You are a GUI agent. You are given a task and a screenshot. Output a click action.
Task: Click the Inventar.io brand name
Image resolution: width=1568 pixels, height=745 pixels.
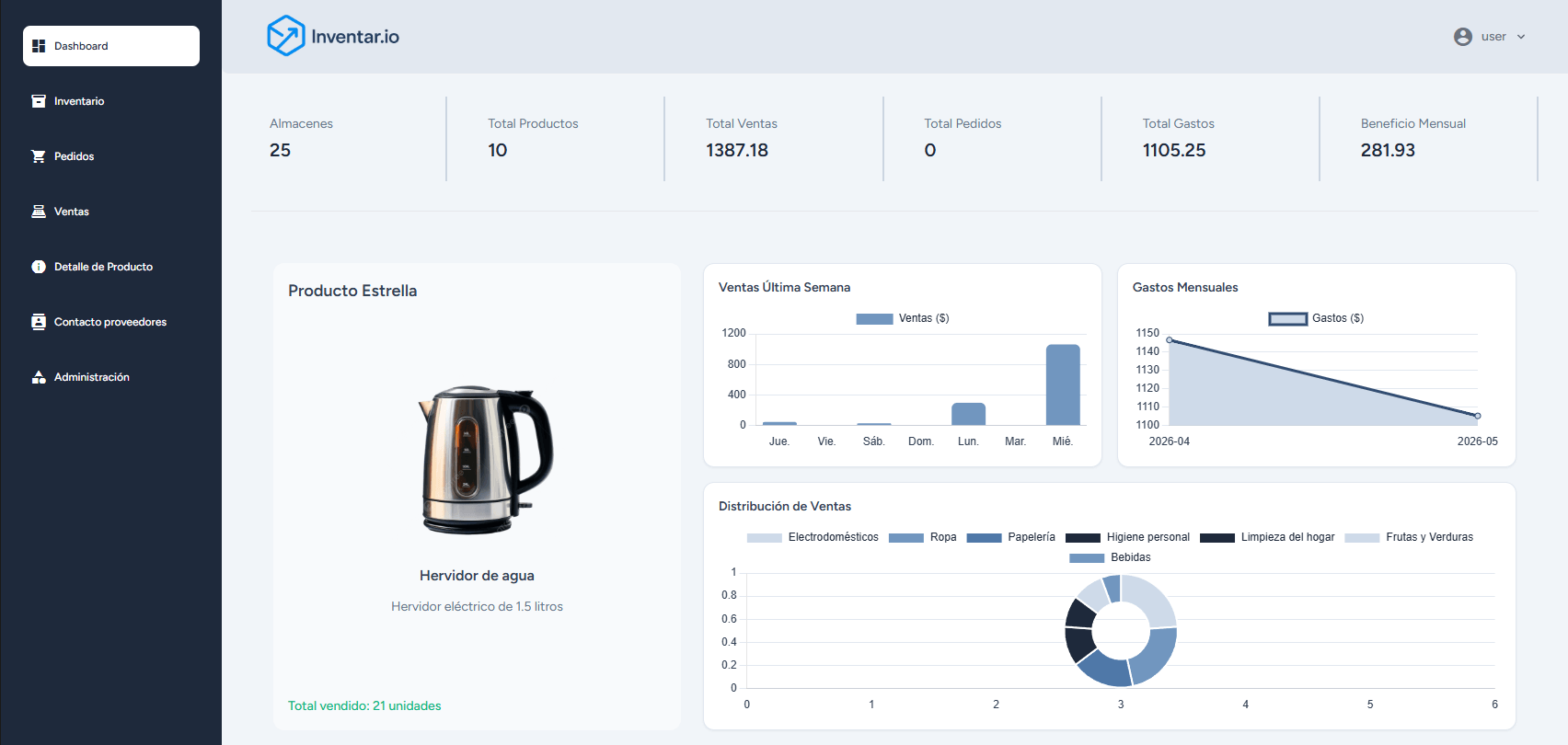355,37
